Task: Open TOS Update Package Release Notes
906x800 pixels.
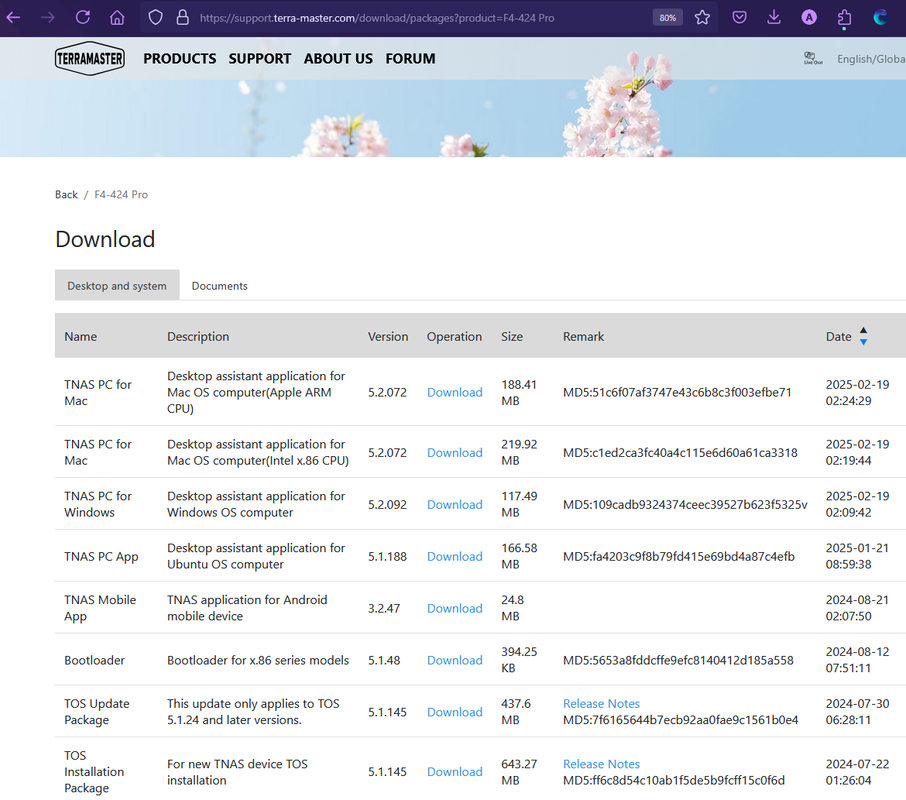Action: click(x=601, y=704)
